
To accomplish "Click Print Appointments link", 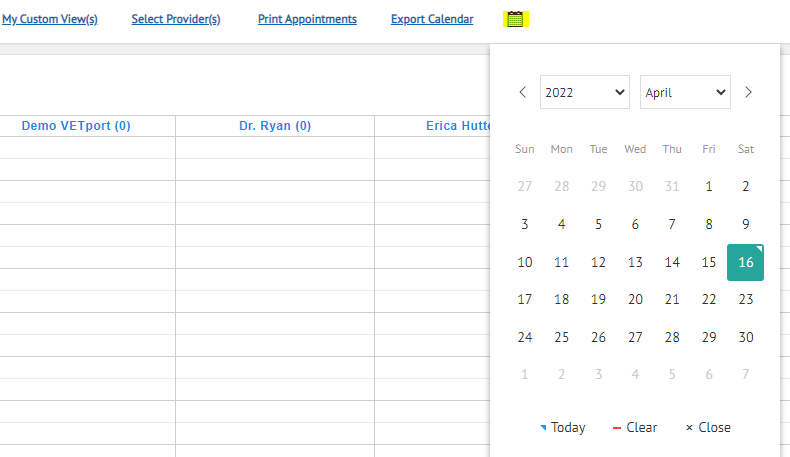I will pos(307,19).
